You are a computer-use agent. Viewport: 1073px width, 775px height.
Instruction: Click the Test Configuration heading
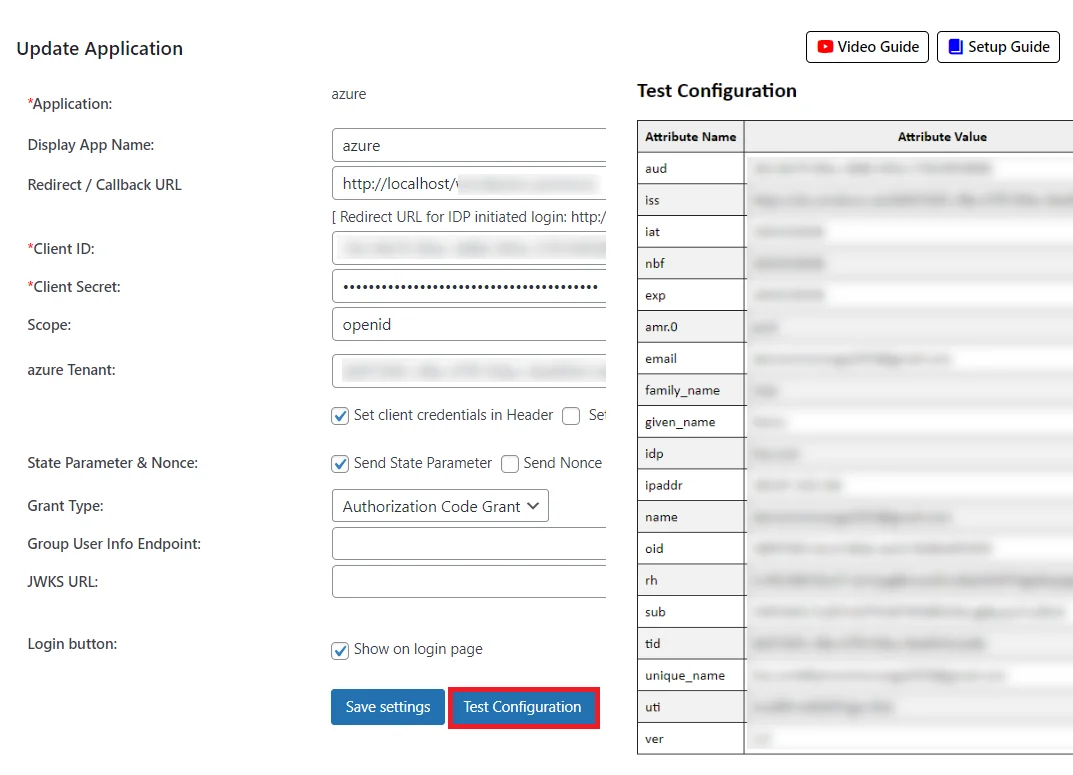(716, 91)
